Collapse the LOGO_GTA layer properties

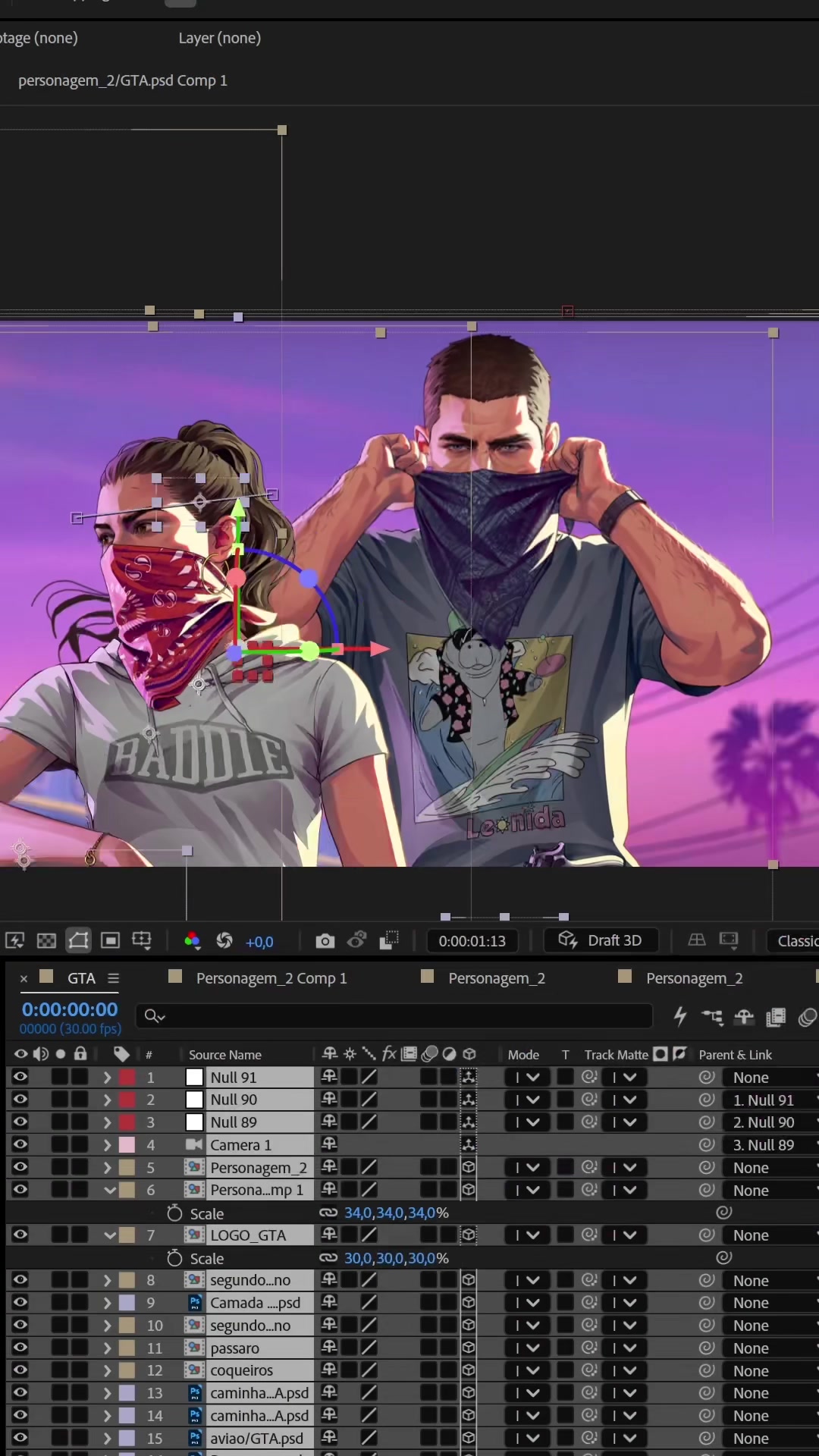(109, 1235)
